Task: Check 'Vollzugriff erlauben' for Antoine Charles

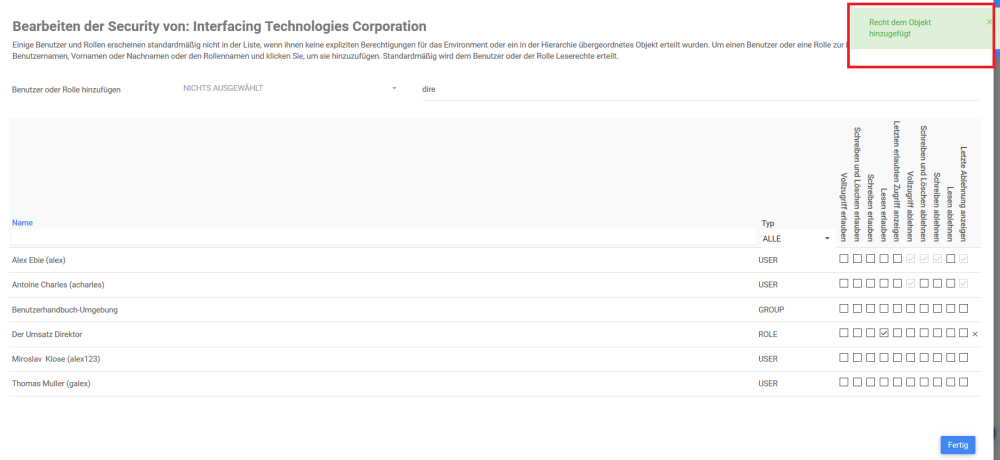Action: (x=844, y=283)
